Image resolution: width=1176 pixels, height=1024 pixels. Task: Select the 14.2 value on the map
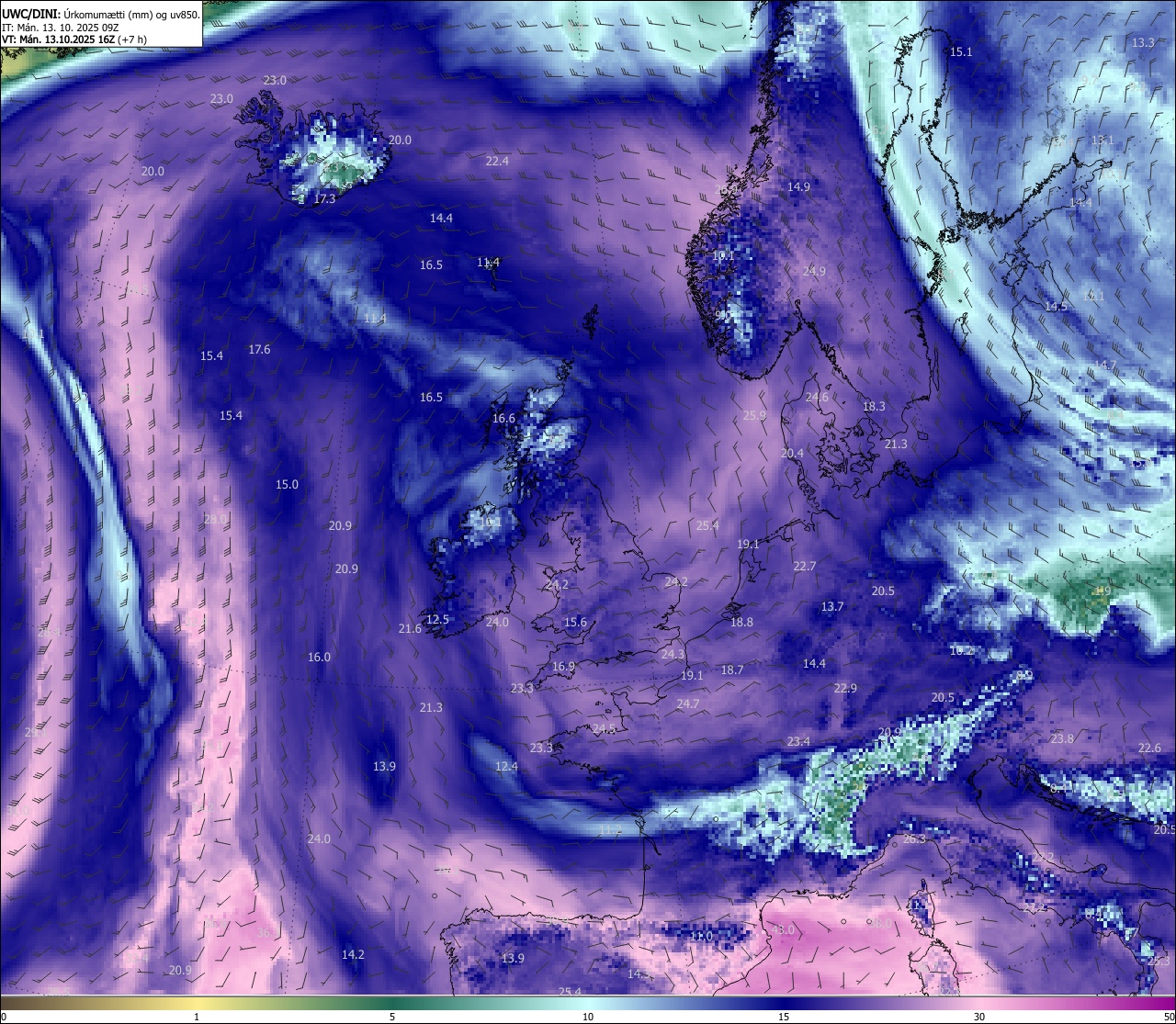(353, 955)
